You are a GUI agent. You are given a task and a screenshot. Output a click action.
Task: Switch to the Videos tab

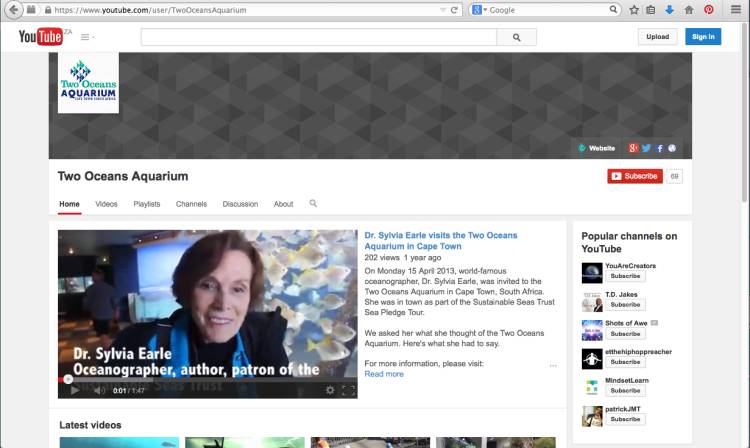click(x=106, y=204)
